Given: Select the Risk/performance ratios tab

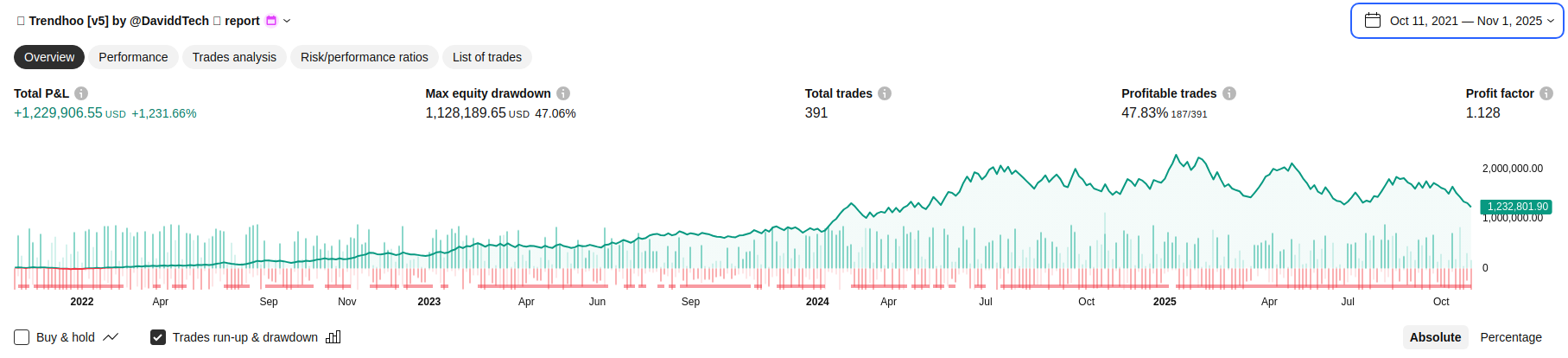Looking at the screenshot, I should [x=365, y=57].
